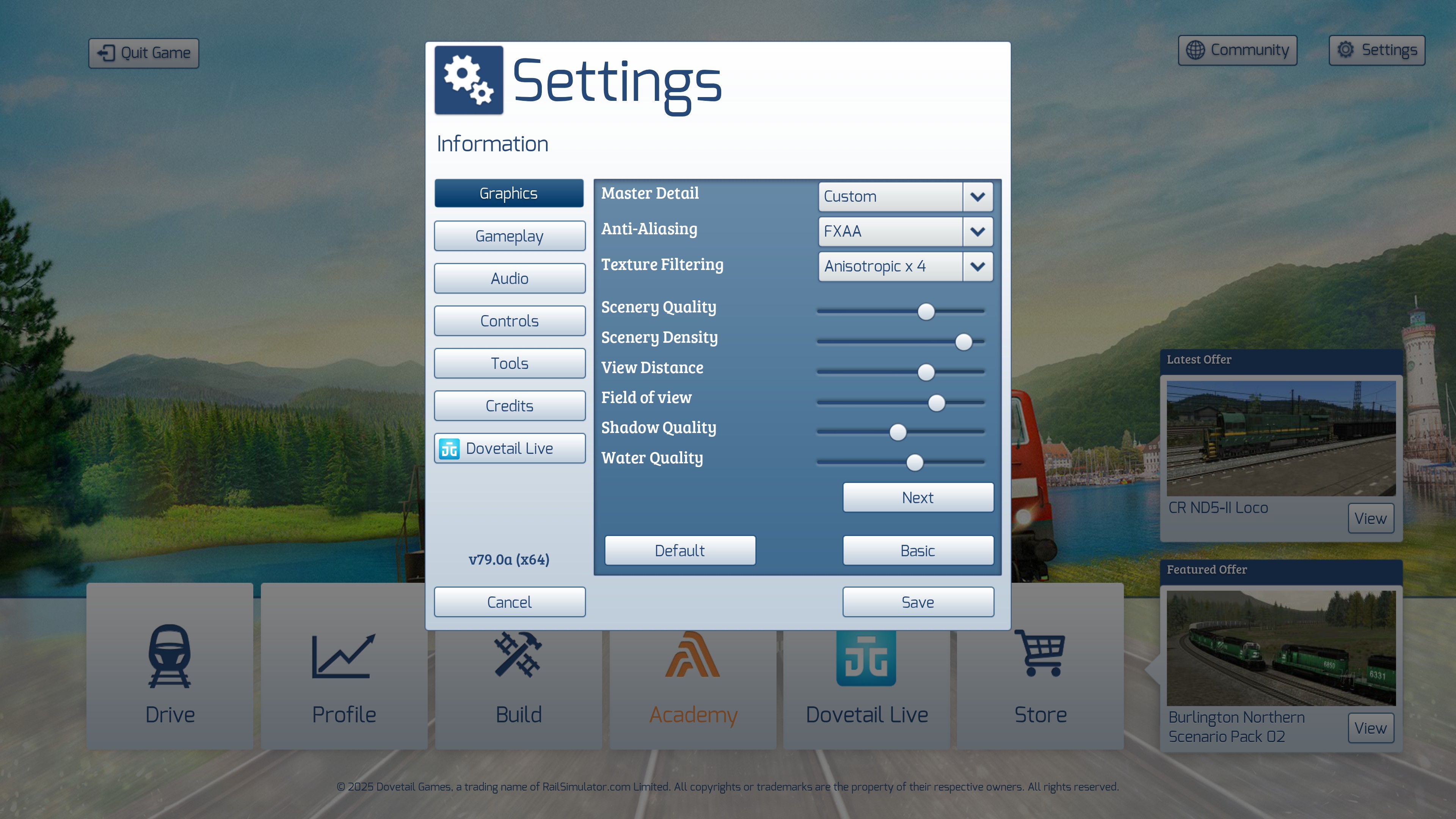The height and width of the screenshot is (819, 1456).
Task: Cancel the settings dialog
Action: (x=509, y=602)
